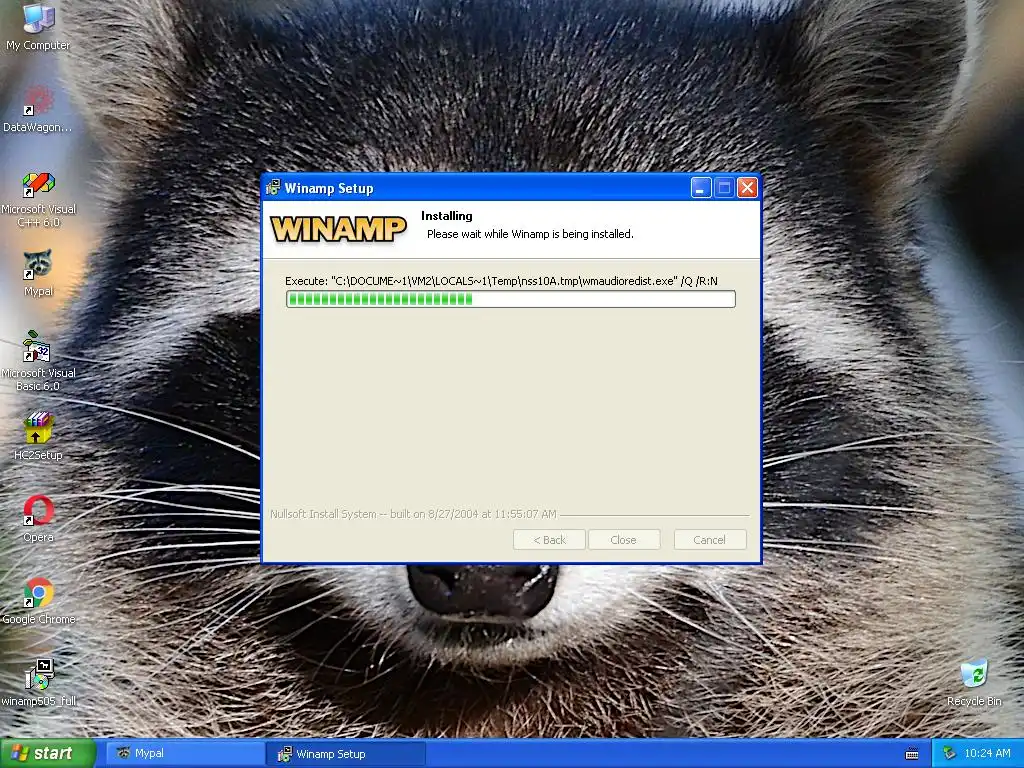This screenshot has width=1024, height=768.
Task: Click the Installing heading text
Action: pos(447,216)
